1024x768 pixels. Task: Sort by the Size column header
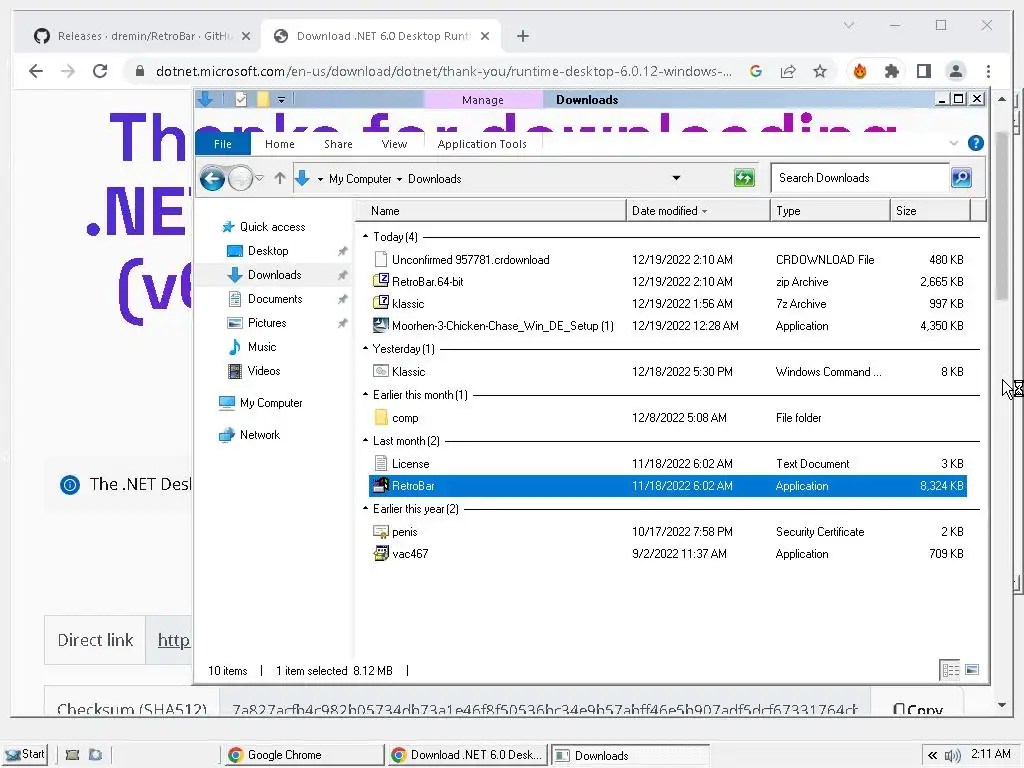pyautogui.click(x=930, y=211)
